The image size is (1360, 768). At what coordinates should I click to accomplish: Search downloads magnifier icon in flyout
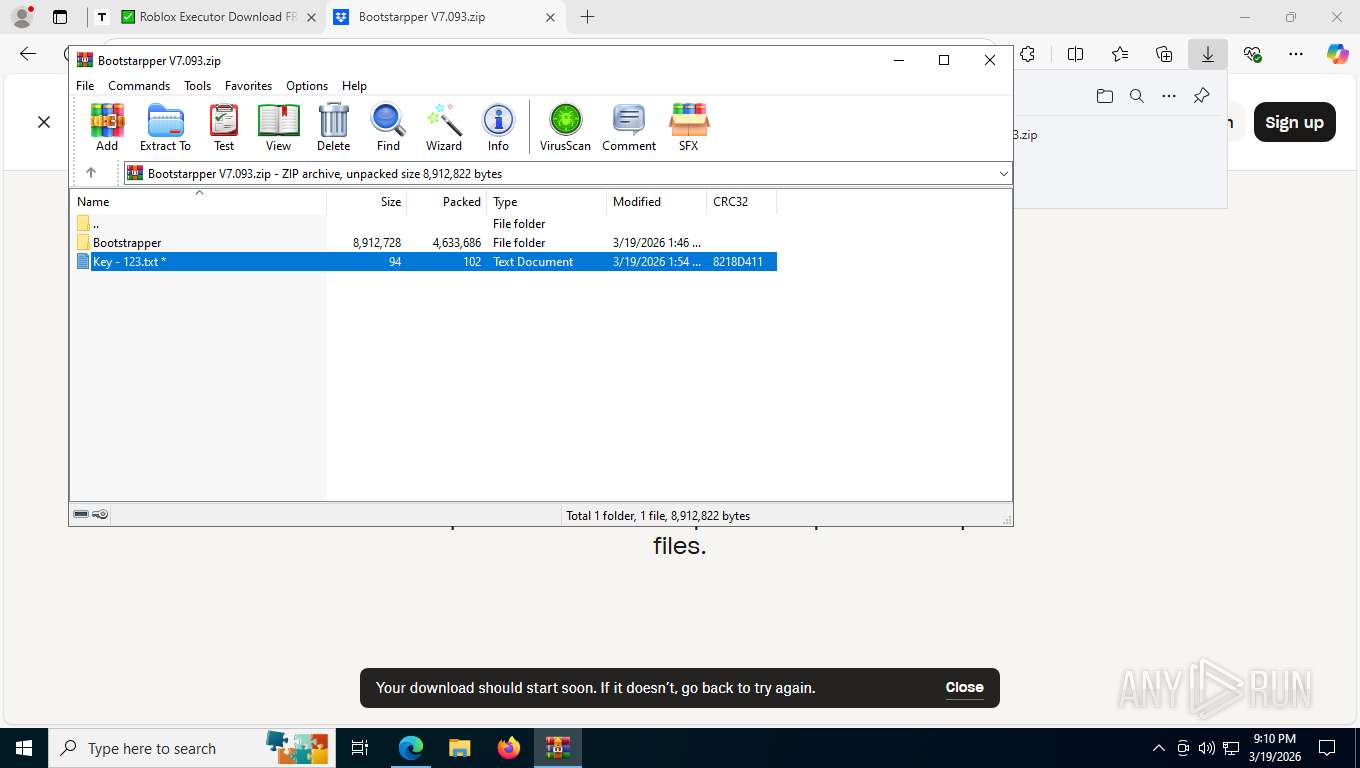1136,96
